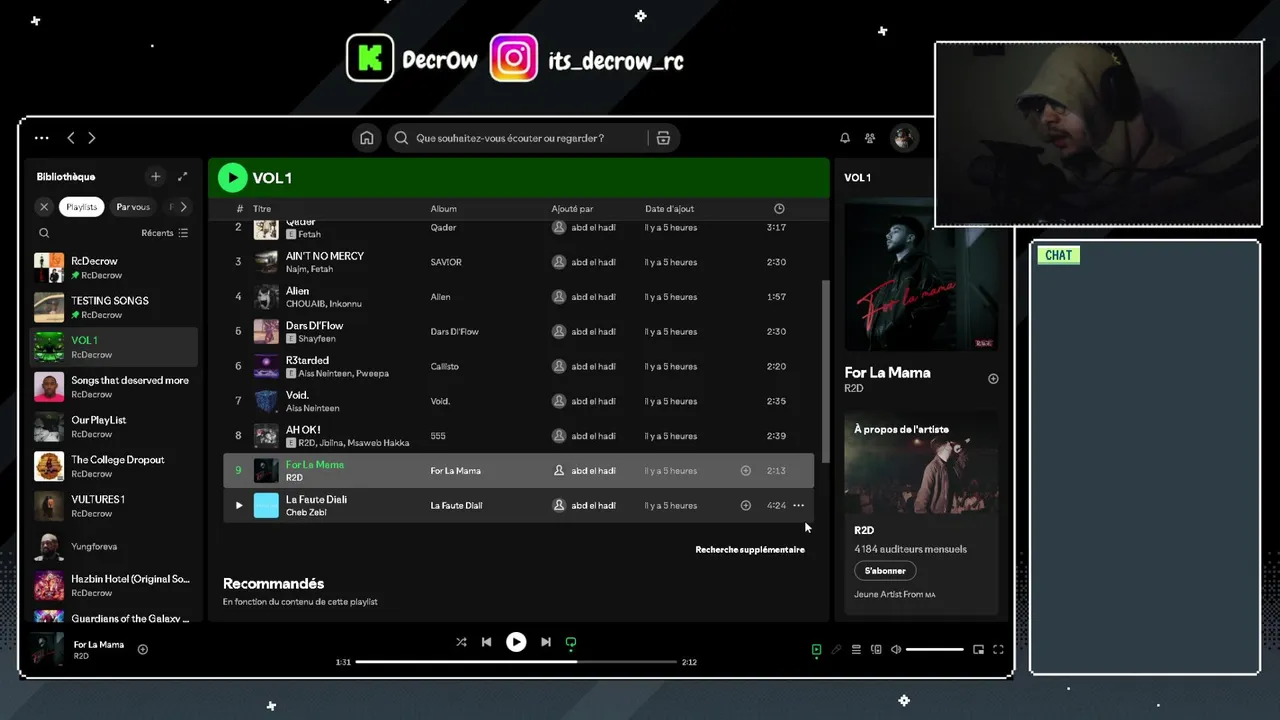Sort by "Date d'ajout" column header
The image size is (1280, 720).
point(669,209)
